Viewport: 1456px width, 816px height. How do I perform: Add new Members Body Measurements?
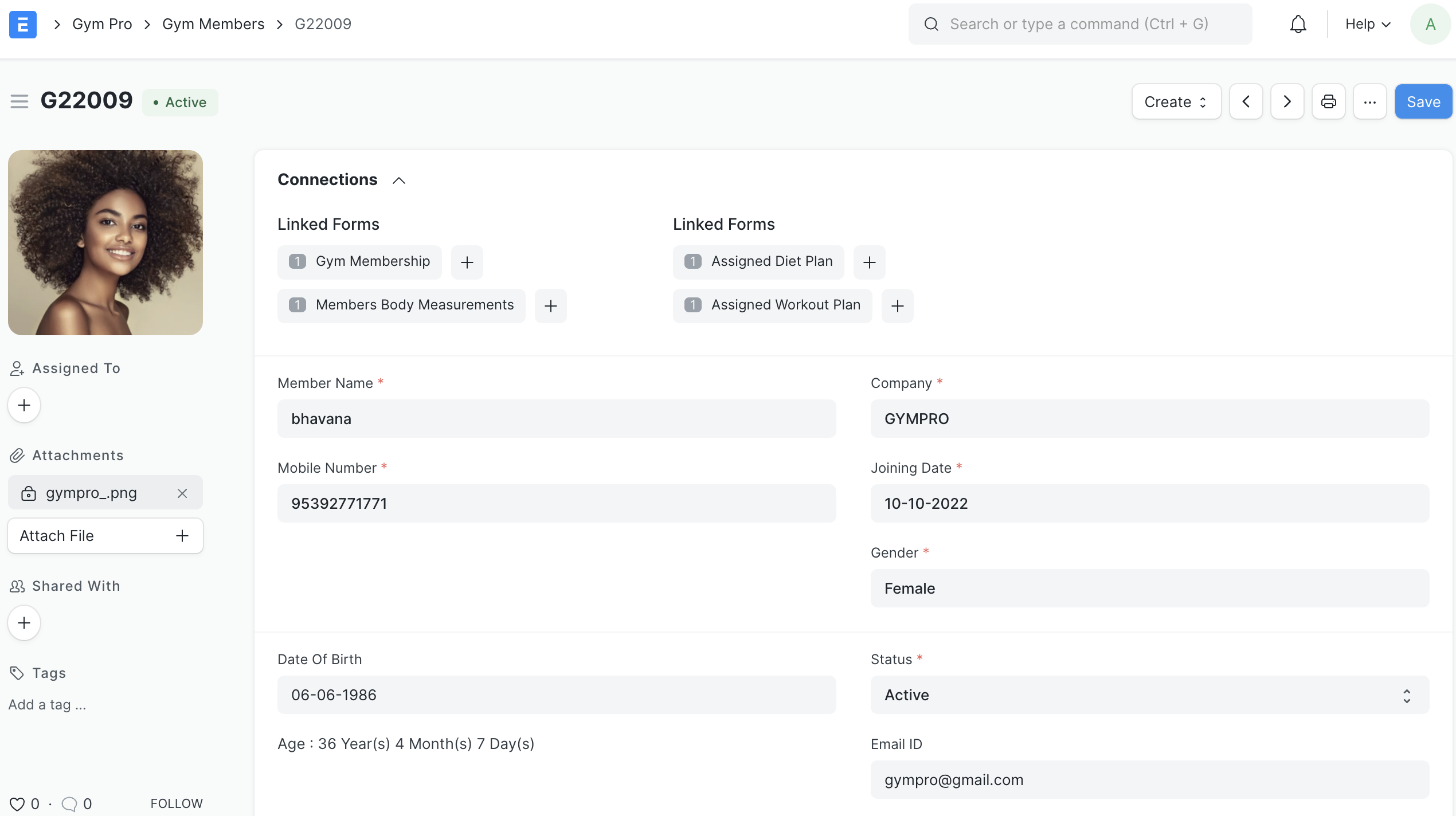551,306
